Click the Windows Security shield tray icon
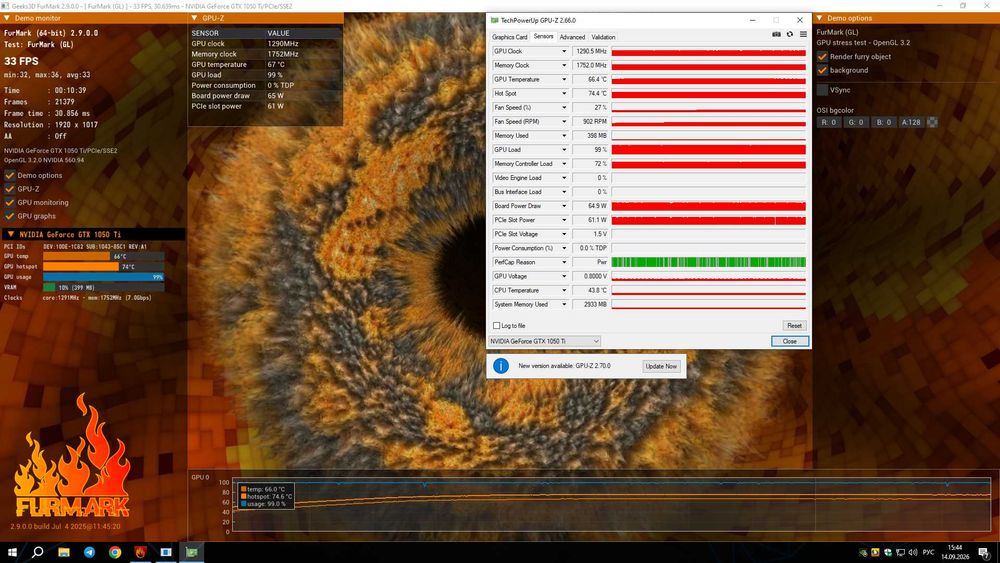This screenshot has height=563, width=1000. click(x=888, y=552)
